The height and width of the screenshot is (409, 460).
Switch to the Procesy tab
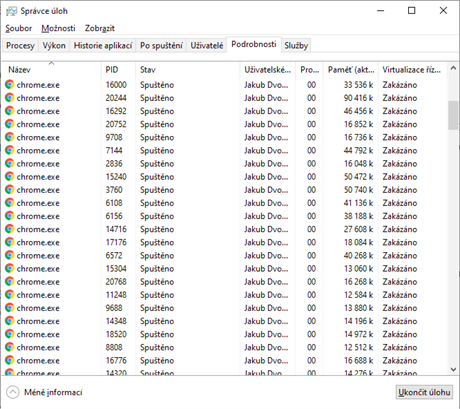tap(20, 45)
